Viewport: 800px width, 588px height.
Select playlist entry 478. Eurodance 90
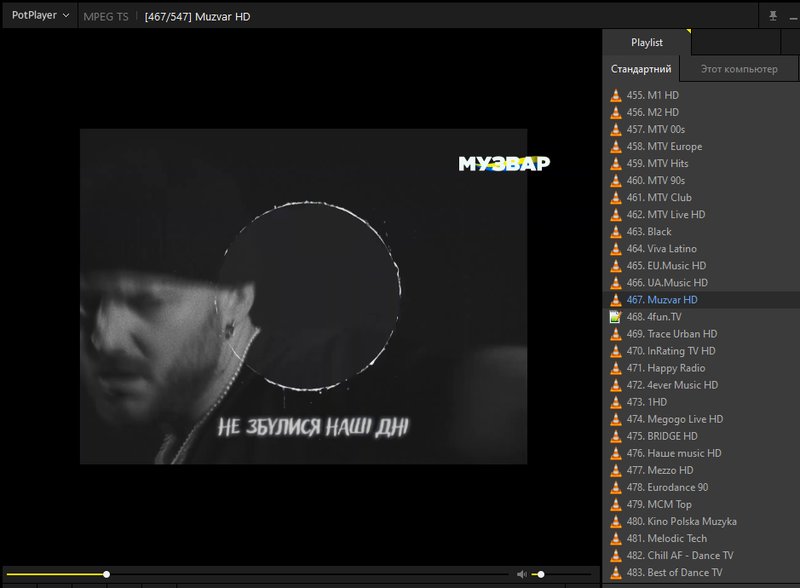[x=701, y=487]
